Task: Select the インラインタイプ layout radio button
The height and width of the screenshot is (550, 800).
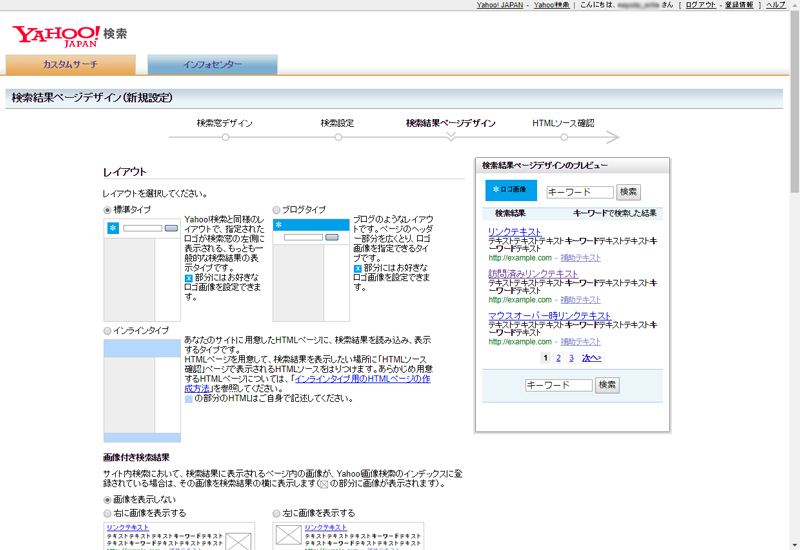Action: pos(107,331)
